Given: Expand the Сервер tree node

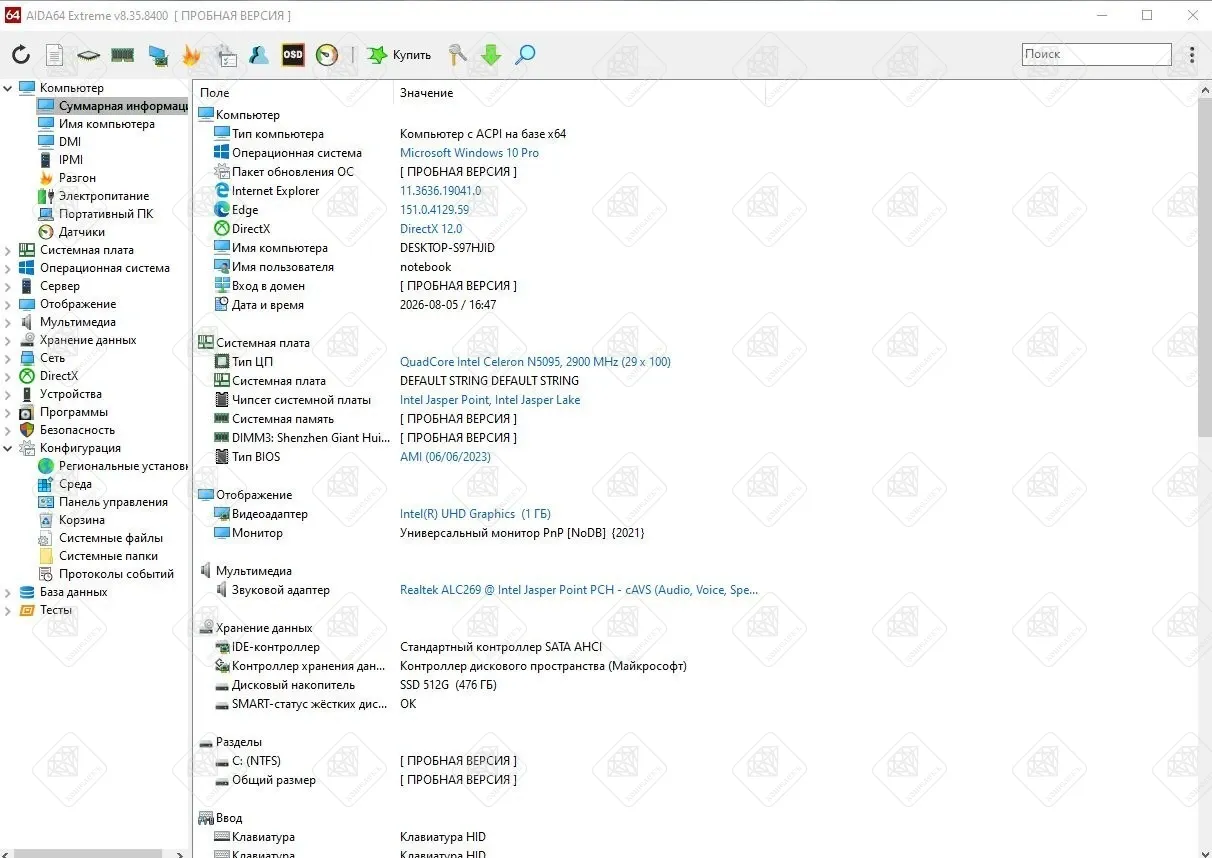Looking at the screenshot, I should [8, 286].
